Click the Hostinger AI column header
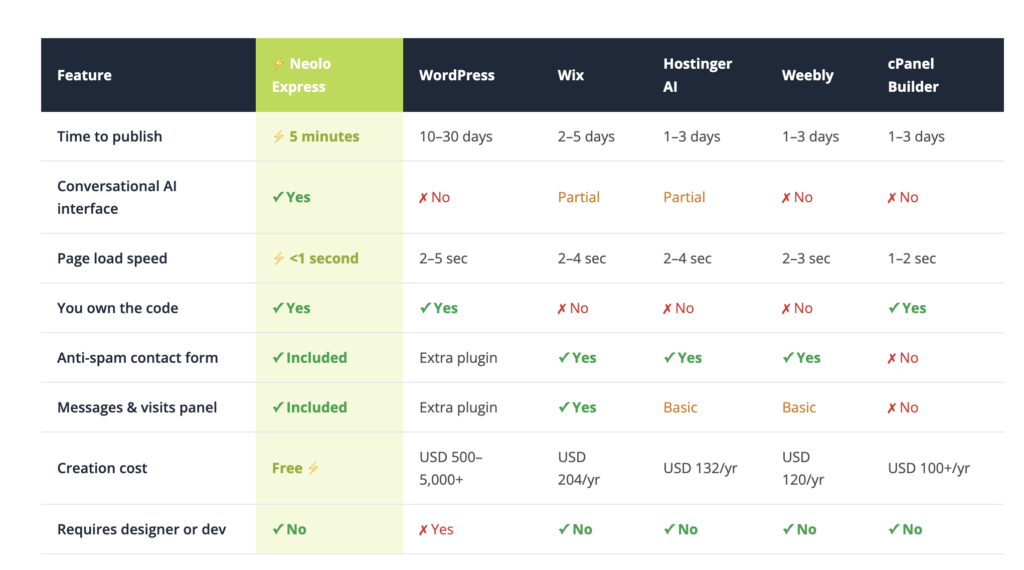 pyautogui.click(x=697, y=75)
